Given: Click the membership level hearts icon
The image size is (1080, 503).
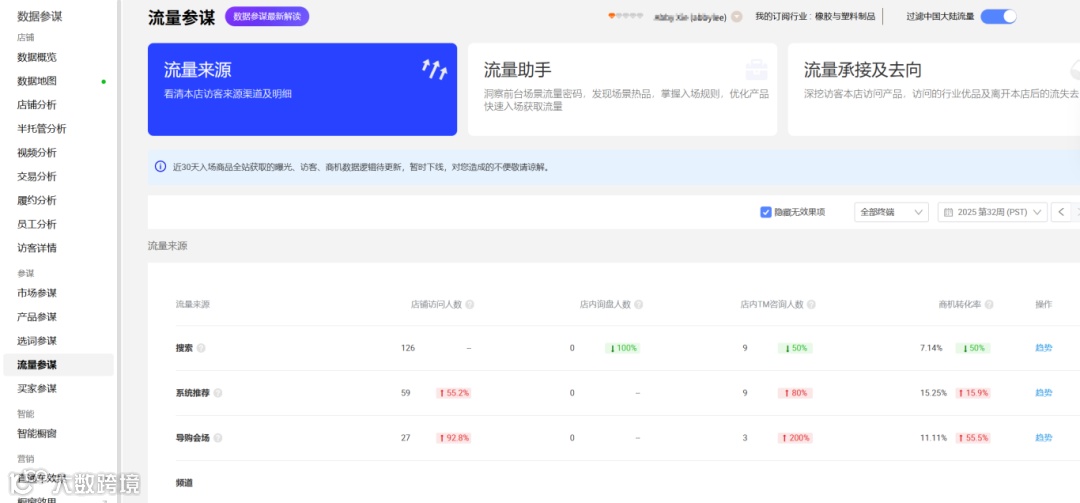Looking at the screenshot, I should [x=625, y=16].
